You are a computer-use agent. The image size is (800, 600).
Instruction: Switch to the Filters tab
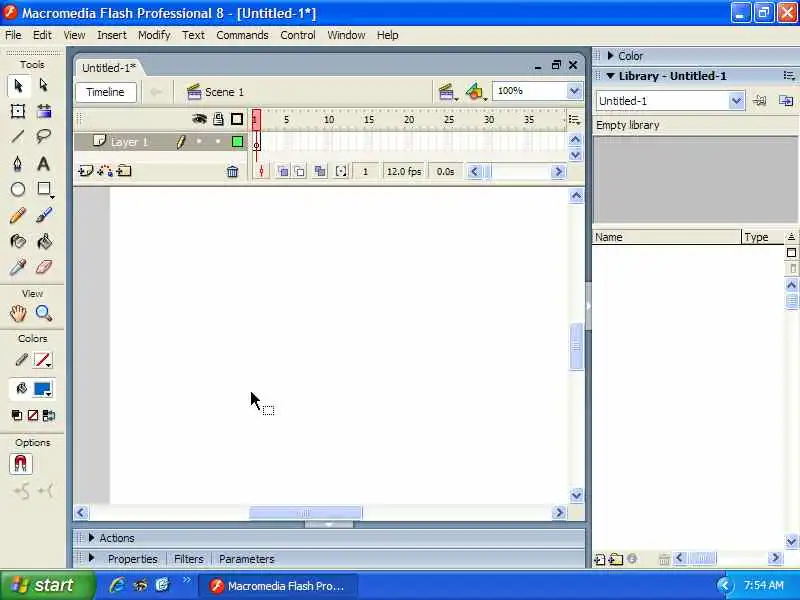(x=189, y=559)
